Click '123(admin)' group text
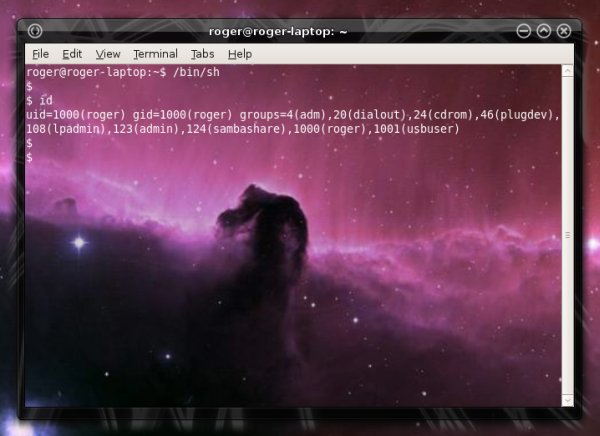 tap(146, 129)
